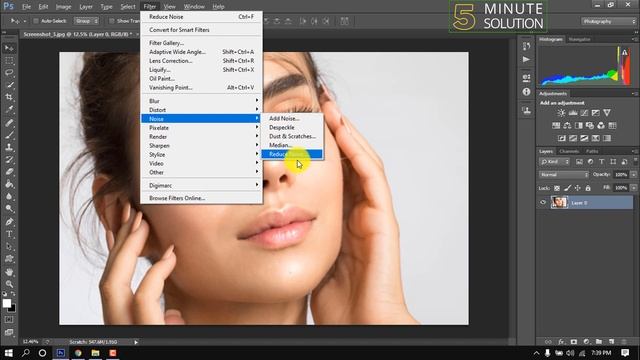Screen dimensions: 640x360
Task: Toggle Lock transparent pixels
Action: 557,188
